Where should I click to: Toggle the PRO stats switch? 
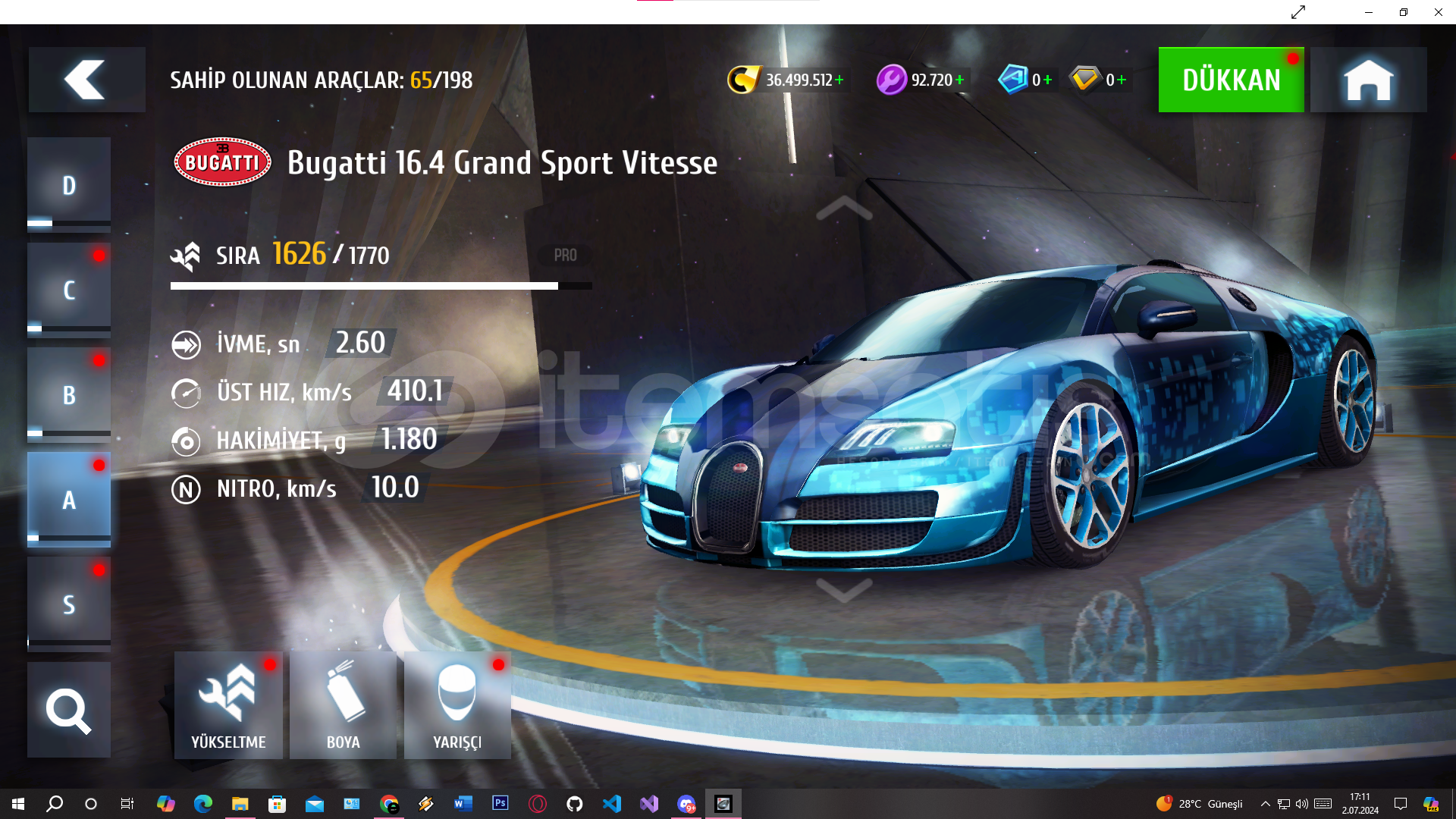coord(565,256)
